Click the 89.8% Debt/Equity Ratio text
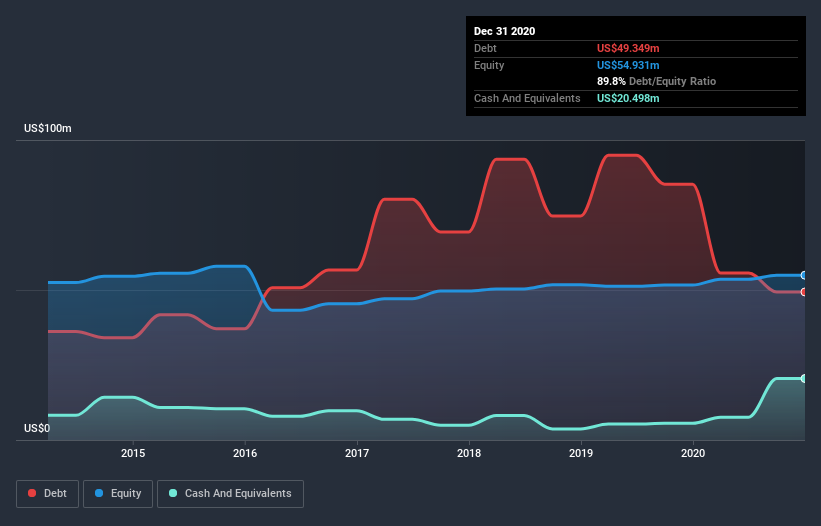 (656, 81)
